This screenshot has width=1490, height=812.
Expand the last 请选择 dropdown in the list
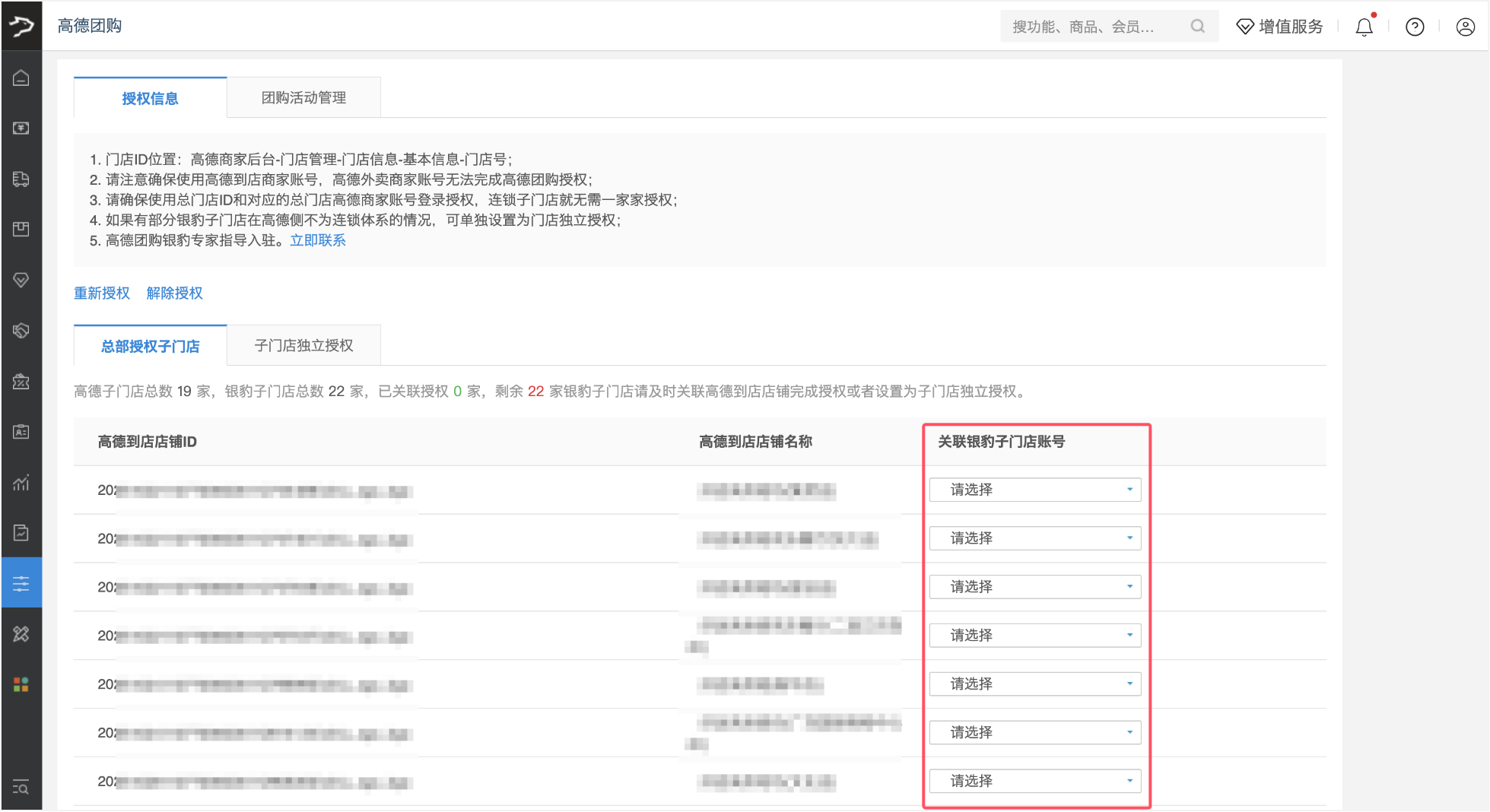[x=1035, y=780]
